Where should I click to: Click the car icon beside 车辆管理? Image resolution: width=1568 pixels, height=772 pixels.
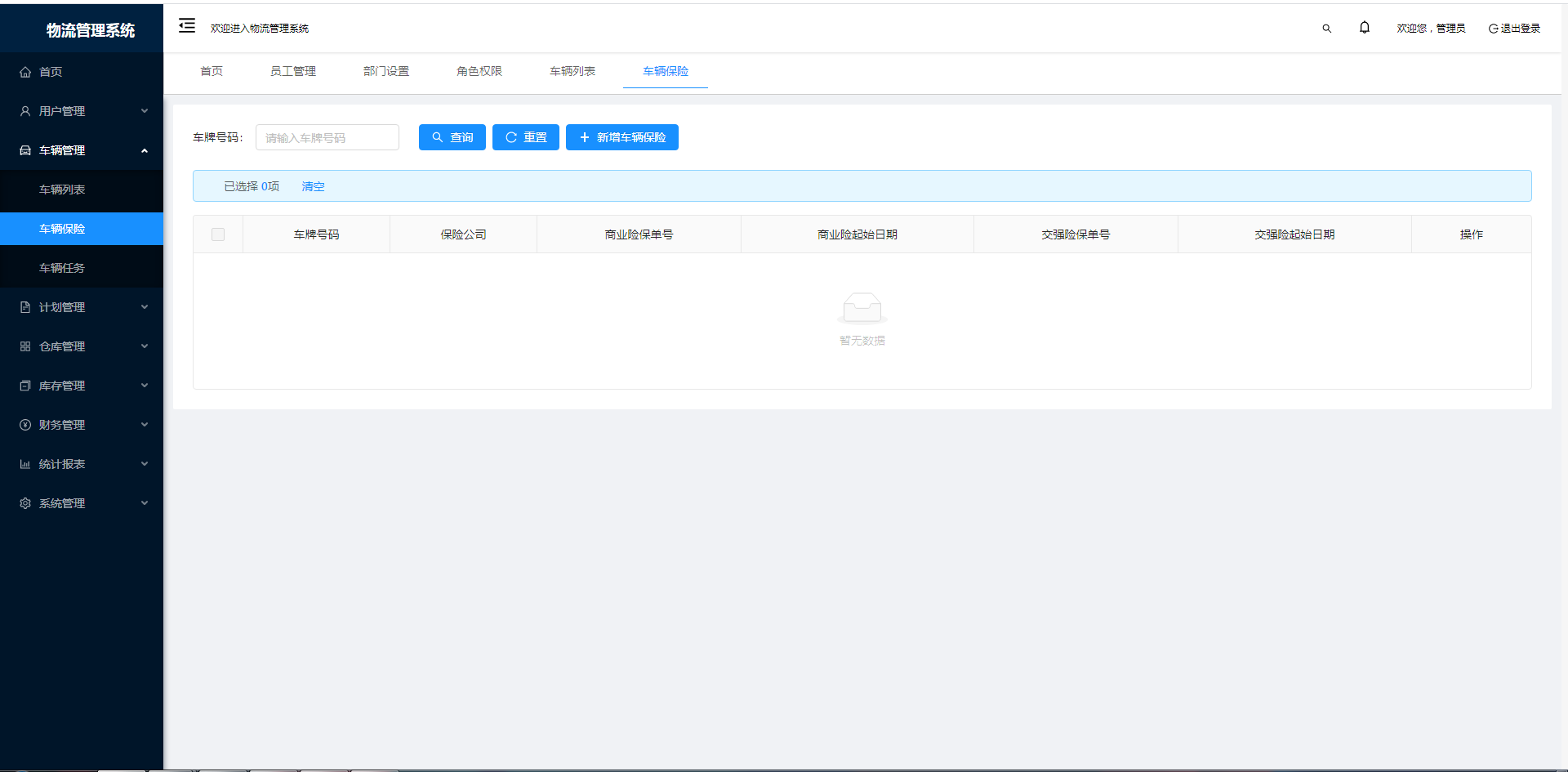click(25, 150)
